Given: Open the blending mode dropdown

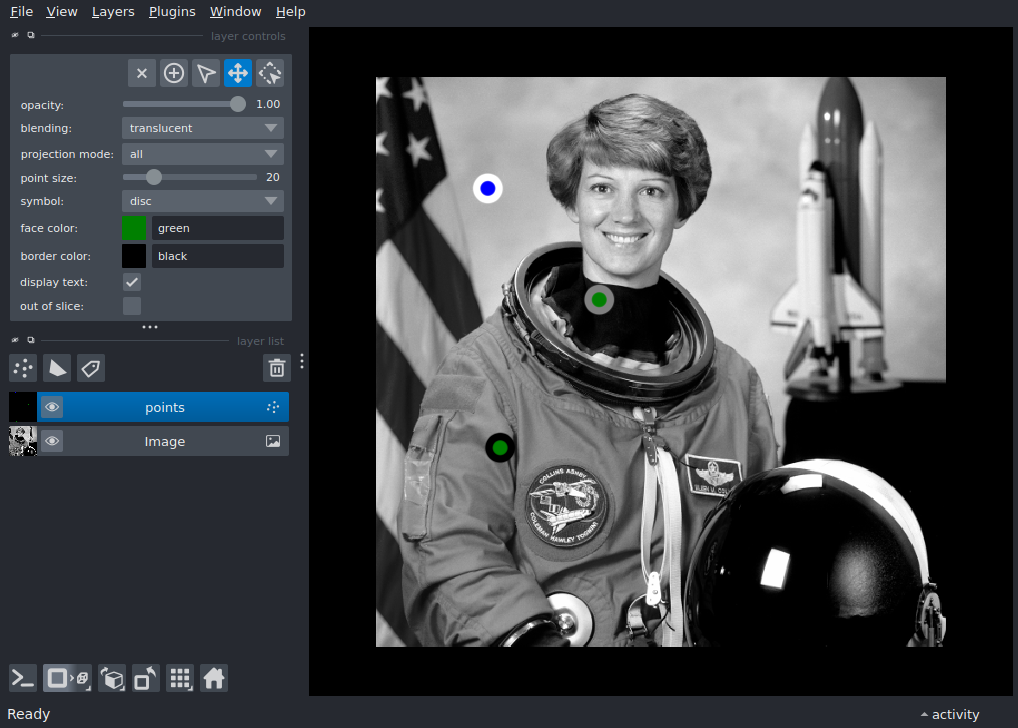Looking at the screenshot, I should 202,128.
